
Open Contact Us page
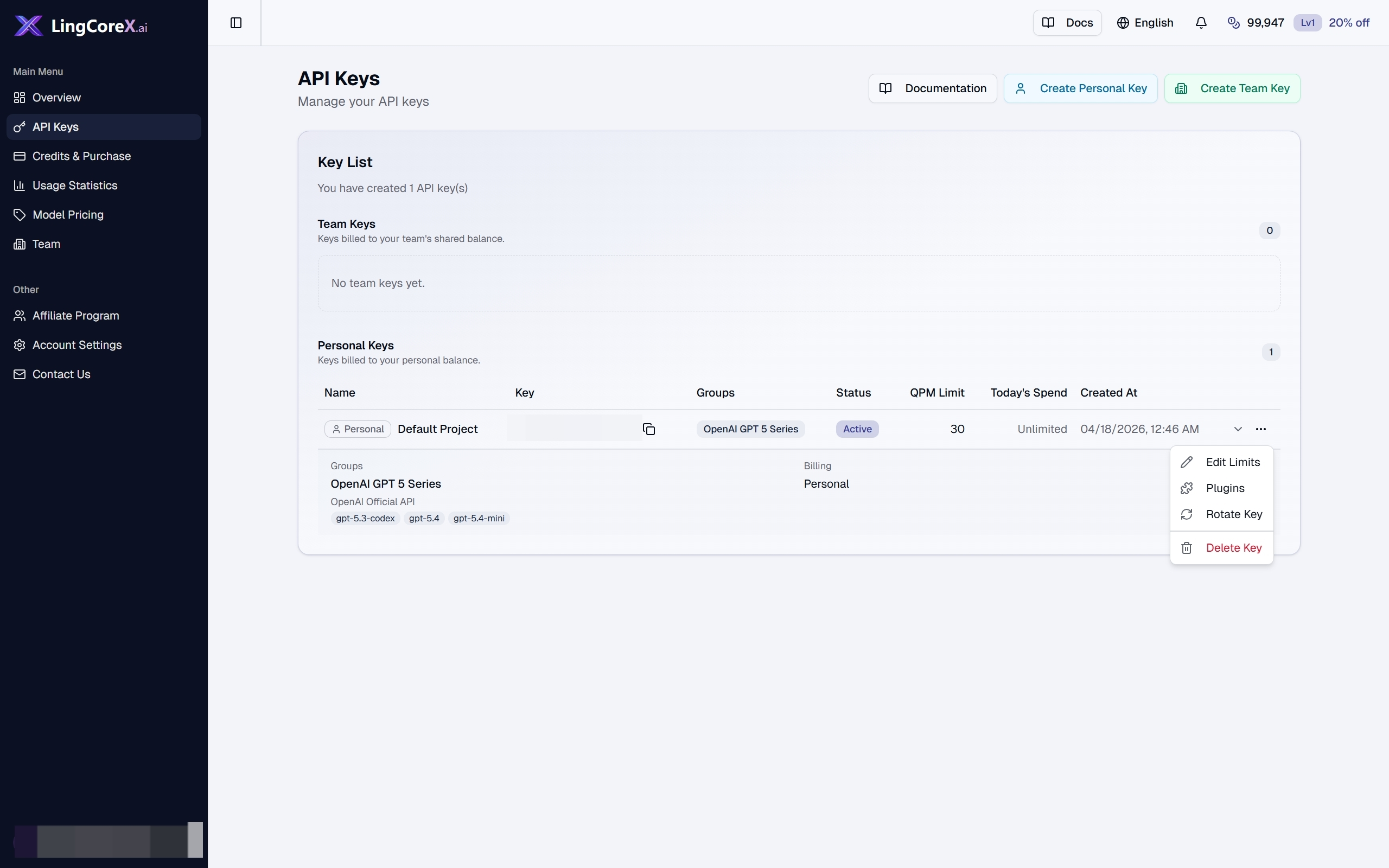point(104,374)
